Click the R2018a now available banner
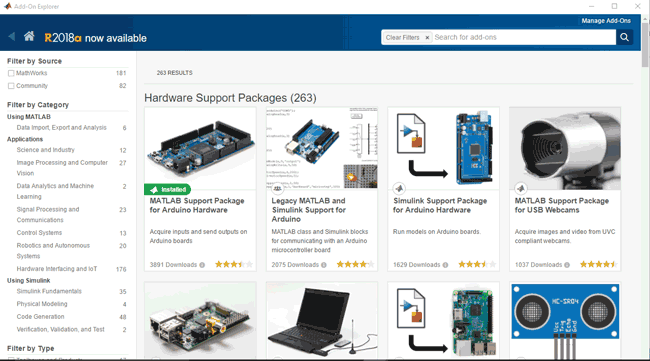 [x=95, y=38]
